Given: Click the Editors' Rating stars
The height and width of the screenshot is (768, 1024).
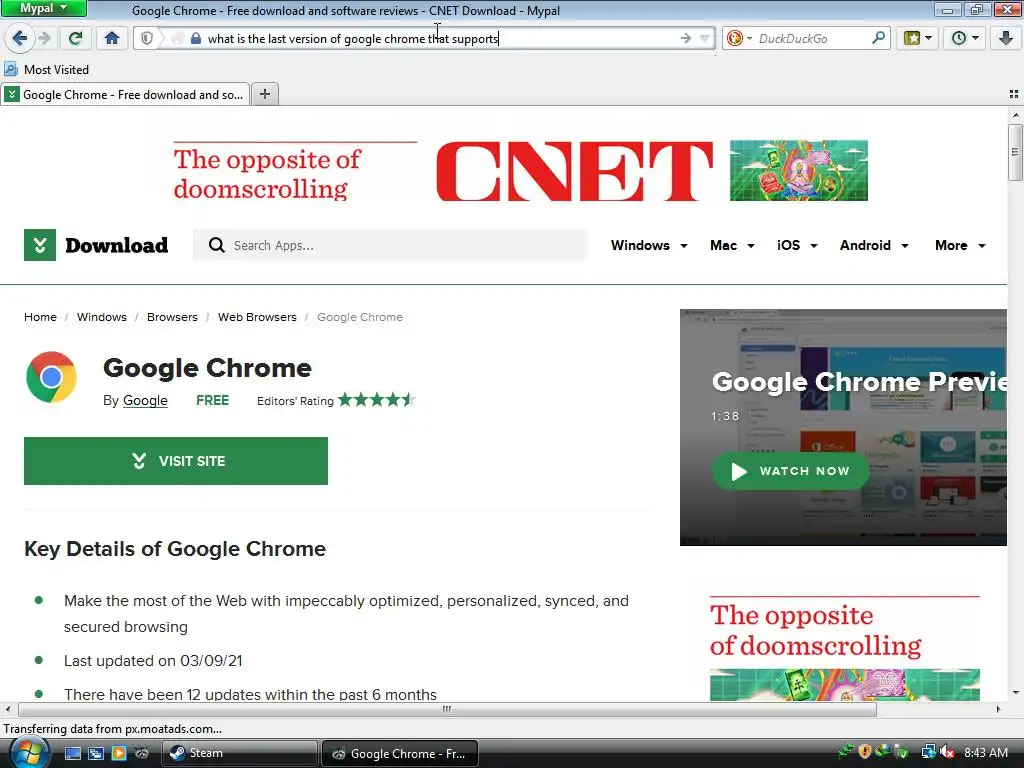Looking at the screenshot, I should (x=376, y=400).
